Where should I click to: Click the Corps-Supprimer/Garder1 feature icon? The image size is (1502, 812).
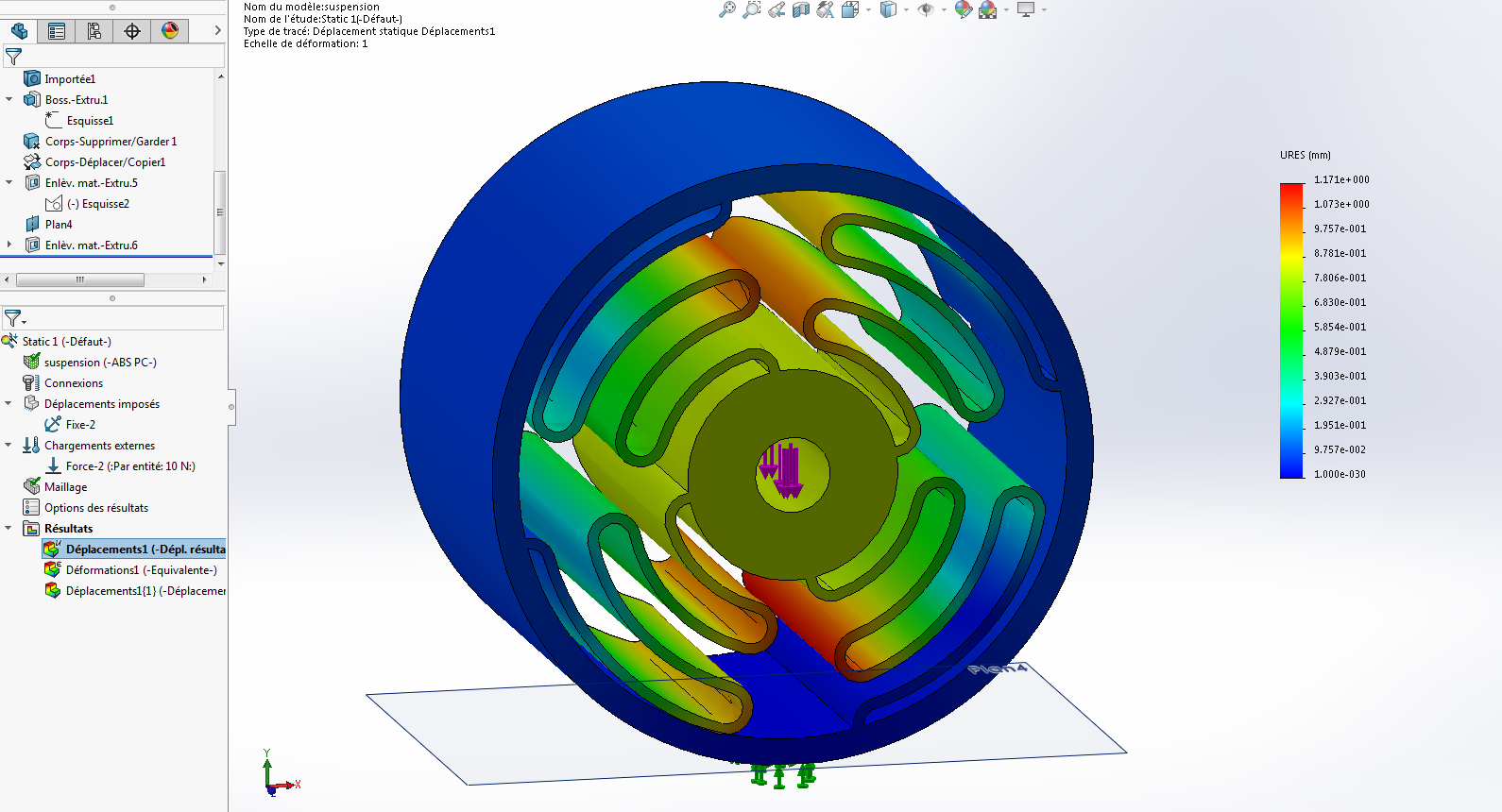32,142
